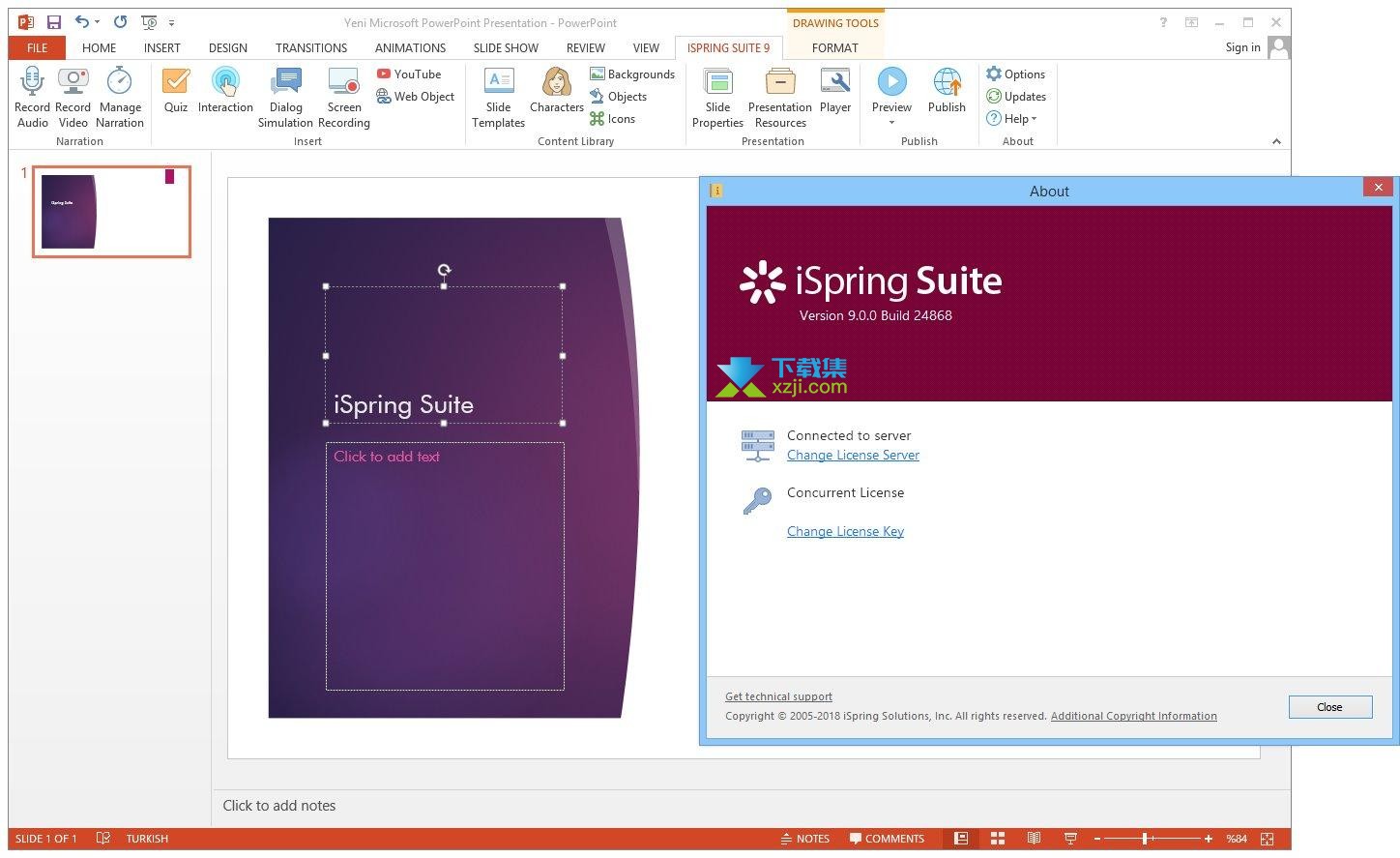1400x858 pixels.
Task: Open Slide Properties
Action: (x=717, y=97)
